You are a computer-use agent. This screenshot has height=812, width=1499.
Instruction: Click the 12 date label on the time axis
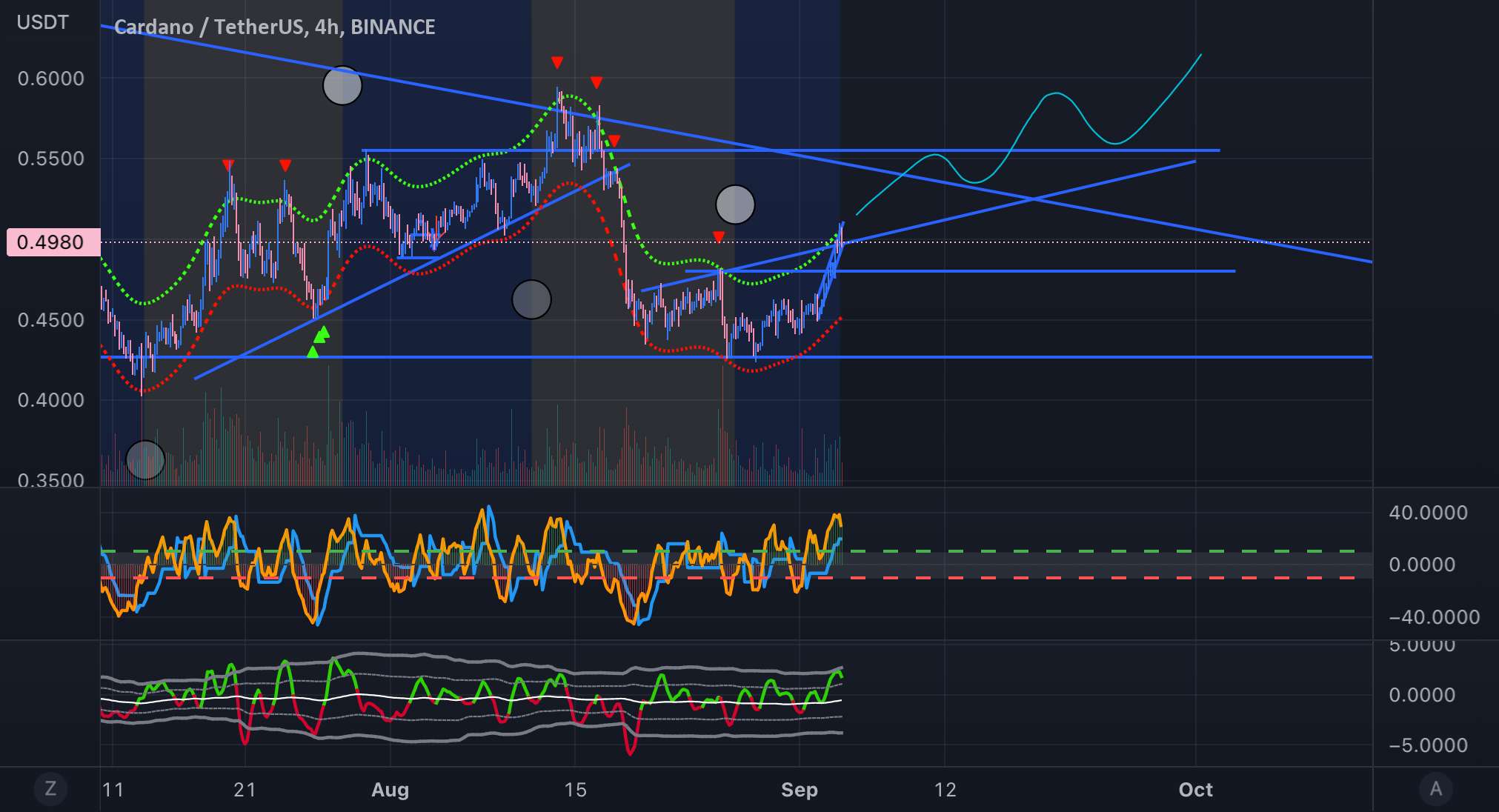945,790
